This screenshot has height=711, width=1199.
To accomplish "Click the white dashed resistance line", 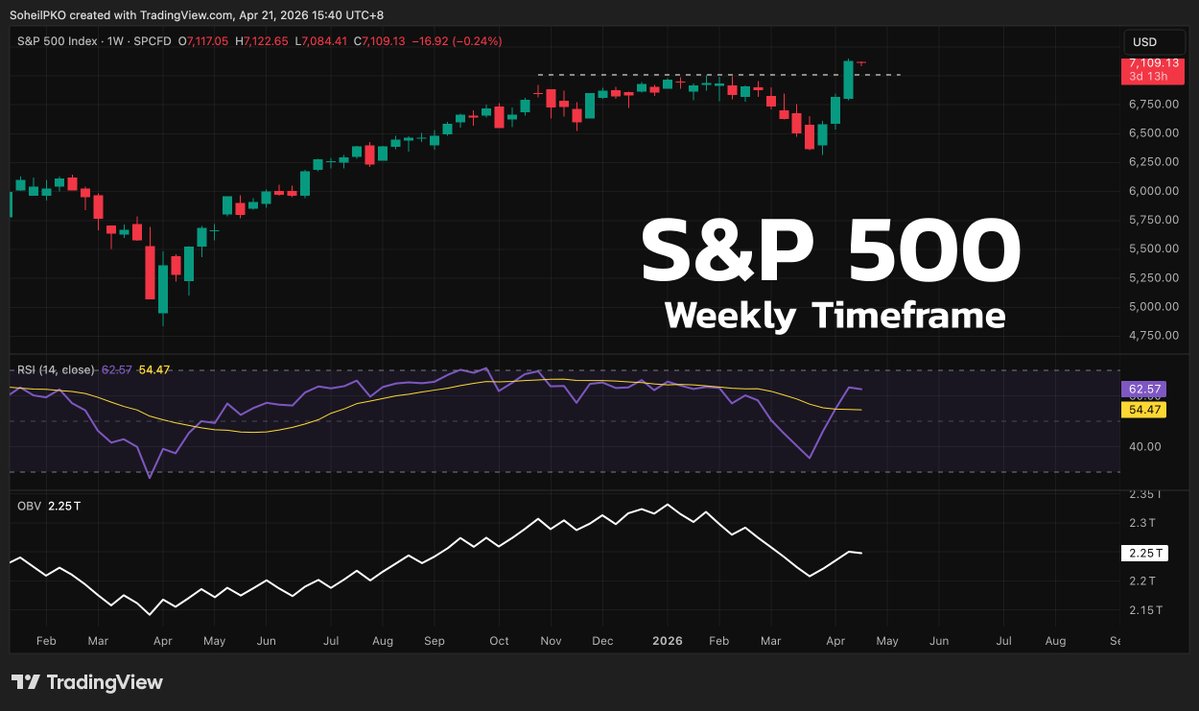I will [x=719, y=75].
